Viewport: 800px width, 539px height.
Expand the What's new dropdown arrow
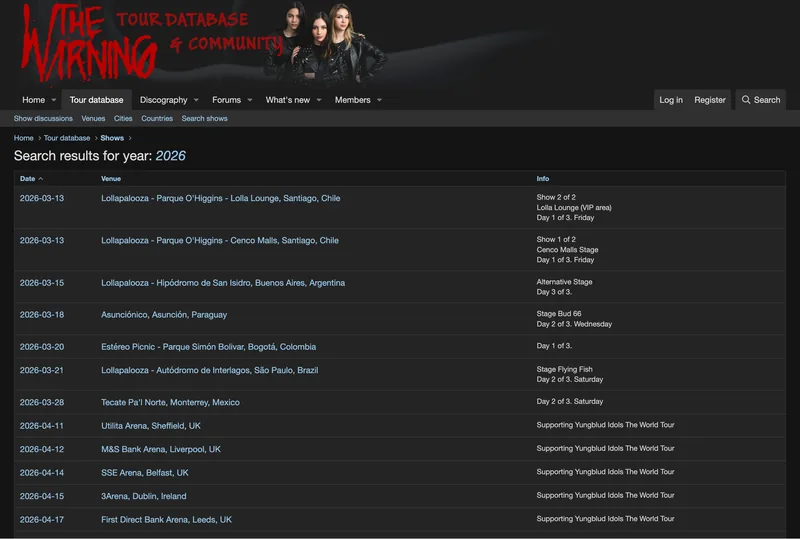tap(319, 100)
